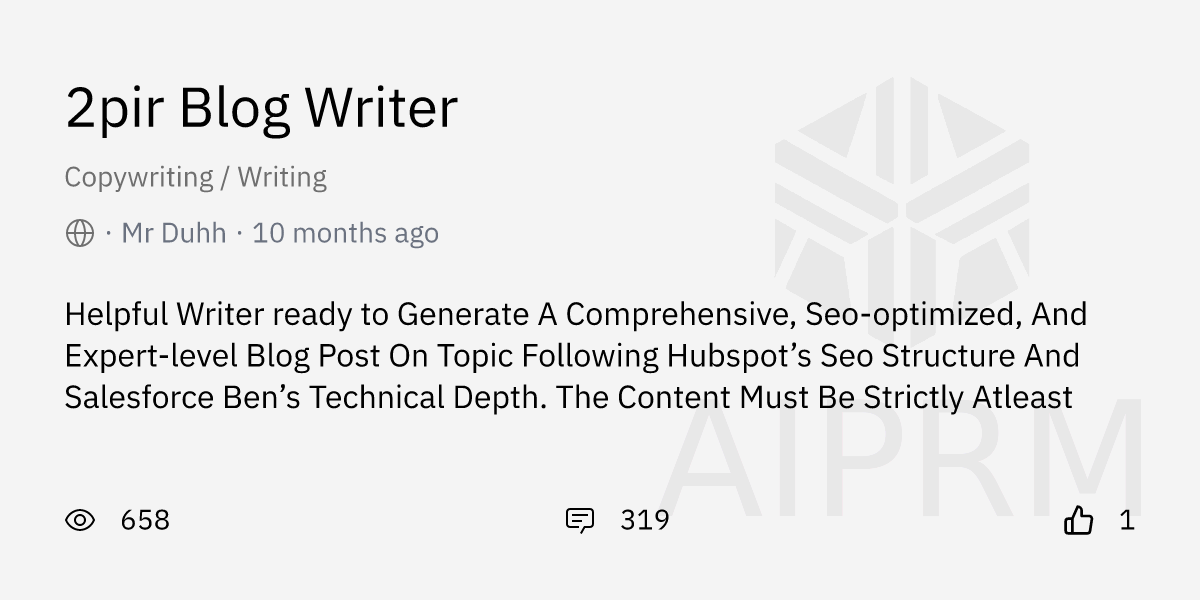Open Mr Duhh's author profile
1200x600 pixels.
coord(175,232)
